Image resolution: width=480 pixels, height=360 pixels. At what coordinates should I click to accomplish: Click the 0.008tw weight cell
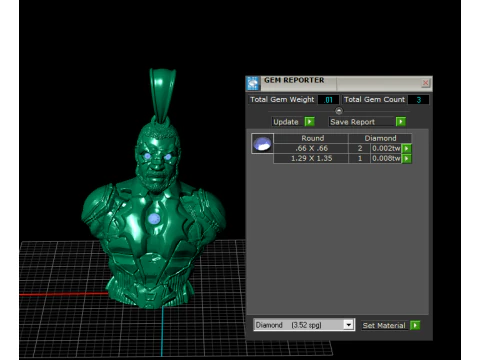click(x=386, y=158)
